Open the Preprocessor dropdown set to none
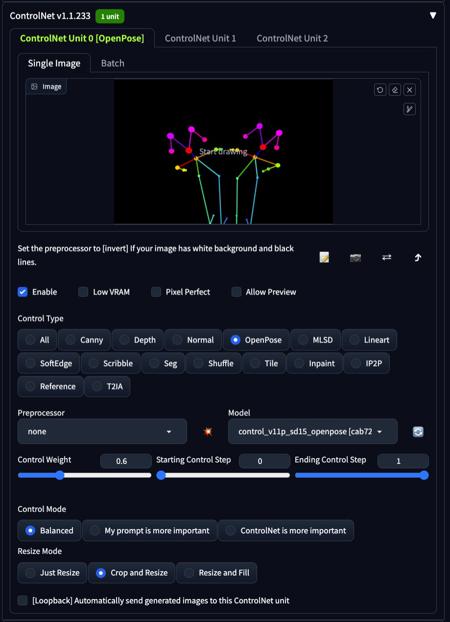 102,431
